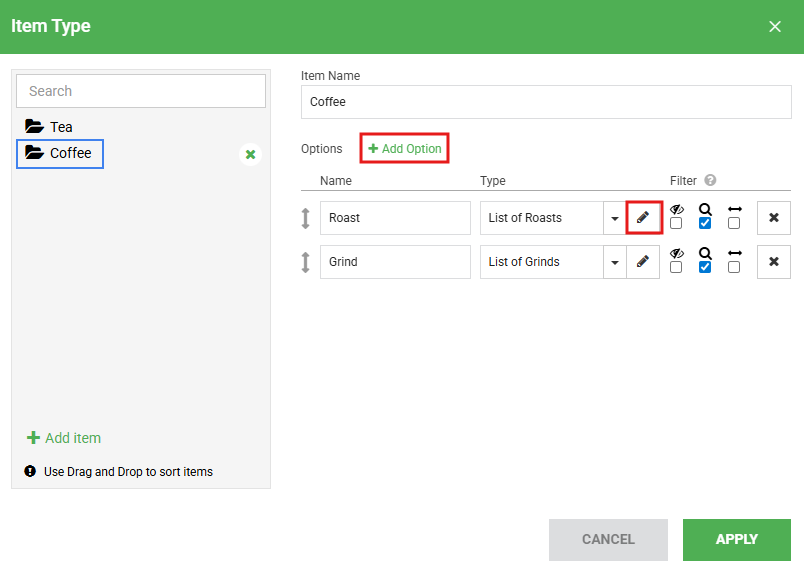Click the sort handle arrow for Roast

click(306, 218)
